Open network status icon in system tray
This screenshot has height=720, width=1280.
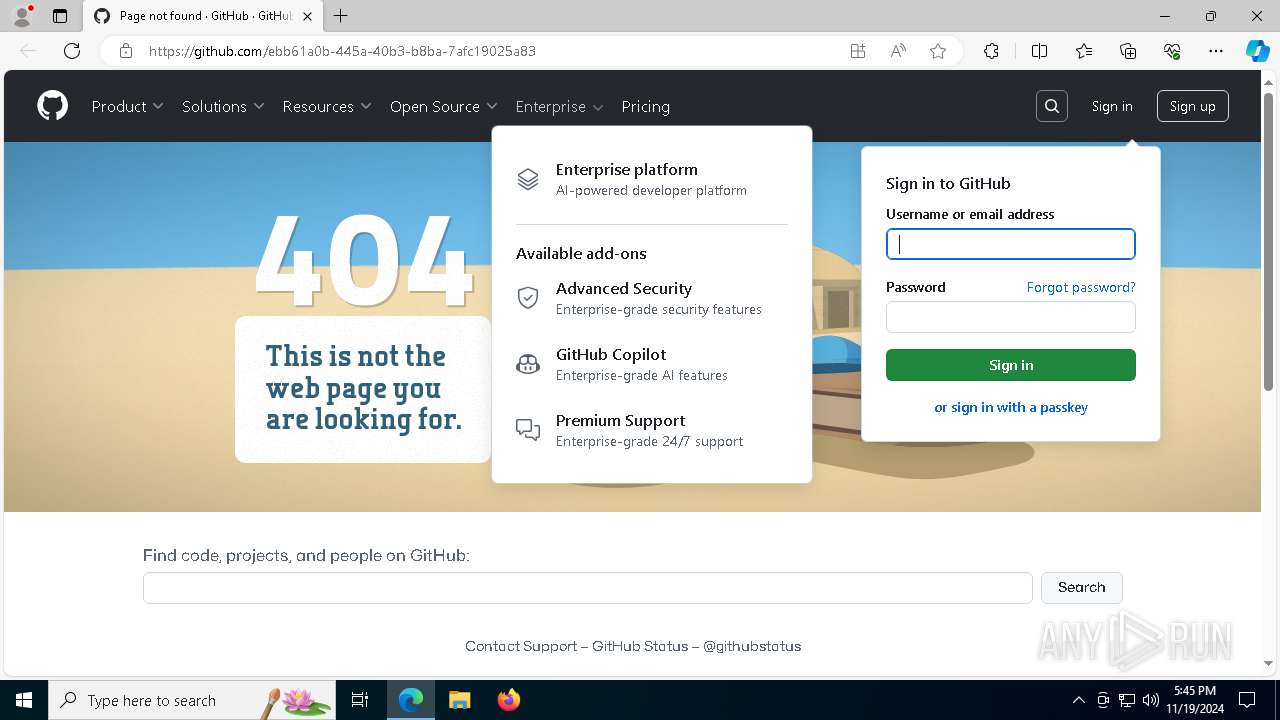(x=1127, y=700)
